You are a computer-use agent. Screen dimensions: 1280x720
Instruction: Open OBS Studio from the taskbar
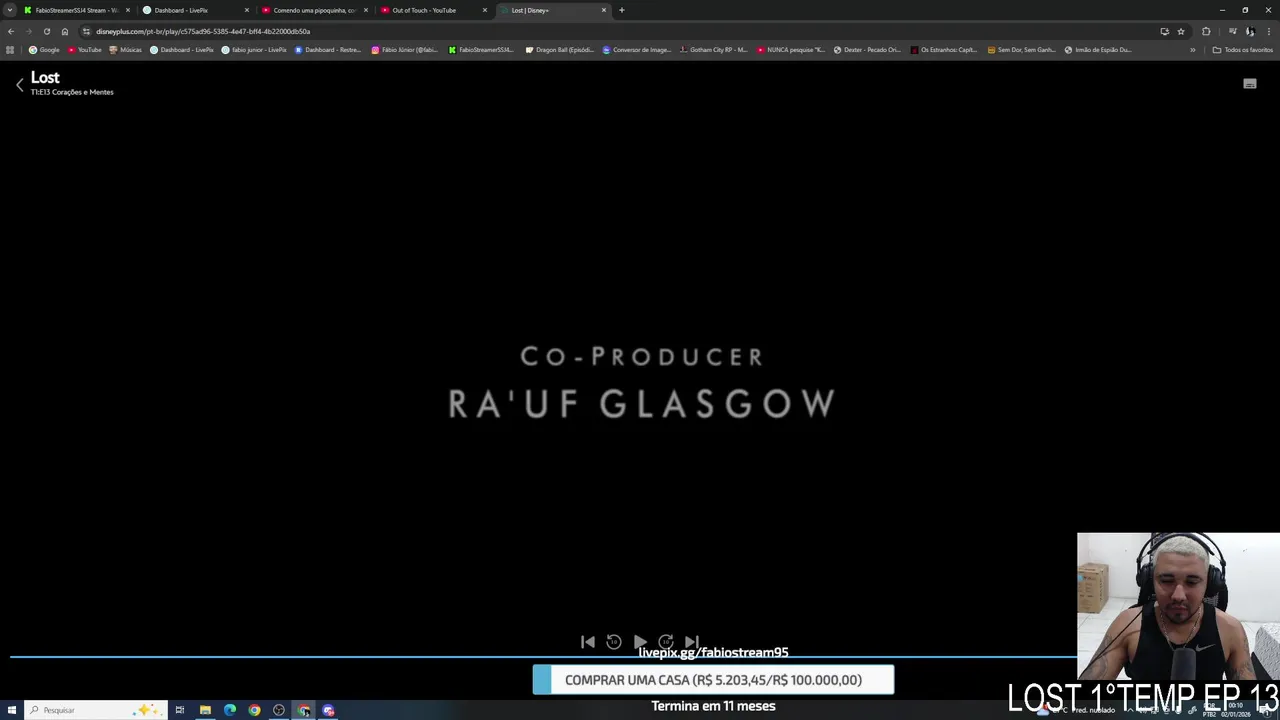point(279,710)
